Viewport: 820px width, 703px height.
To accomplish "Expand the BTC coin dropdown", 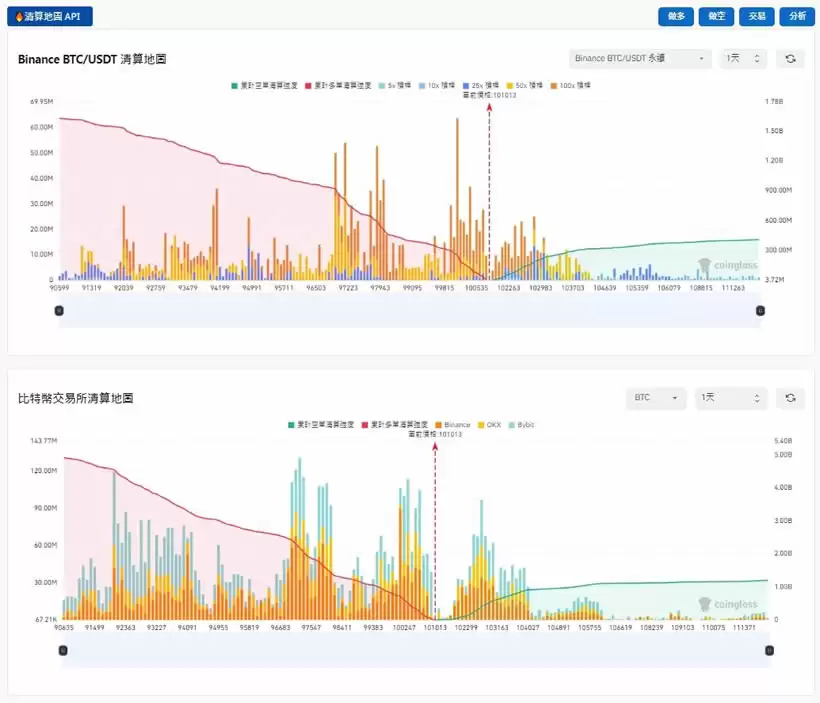I will (x=655, y=398).
